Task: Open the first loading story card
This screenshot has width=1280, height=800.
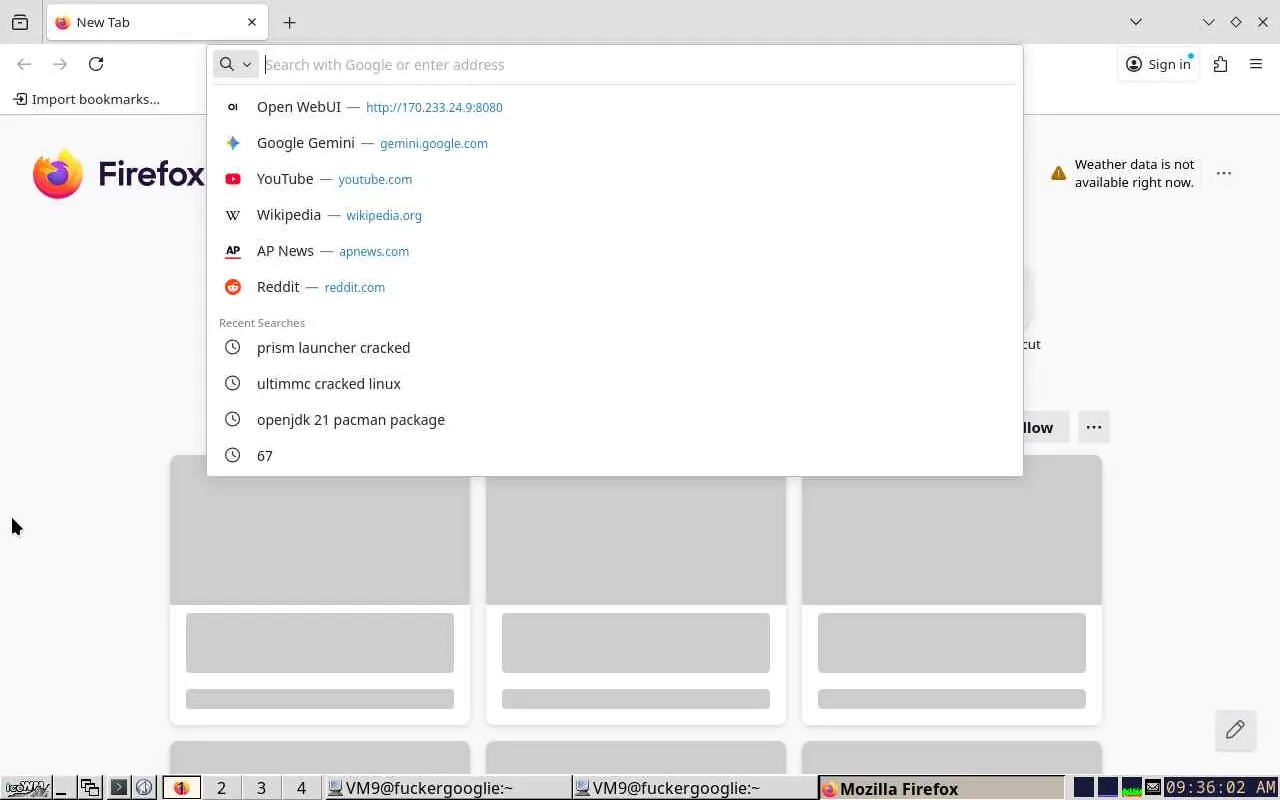Action: pos(320,590)
